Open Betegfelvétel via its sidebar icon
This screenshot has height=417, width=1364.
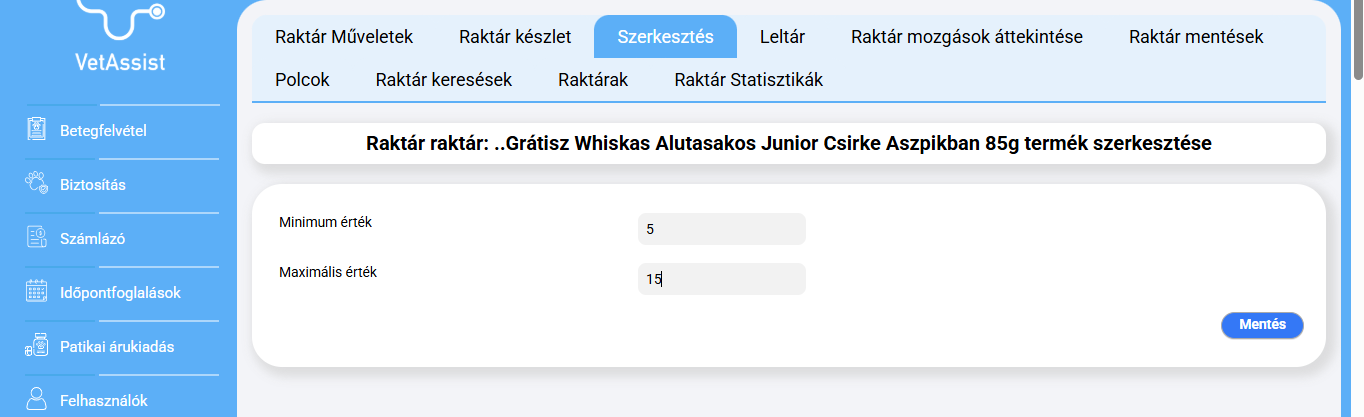(37, 130)
